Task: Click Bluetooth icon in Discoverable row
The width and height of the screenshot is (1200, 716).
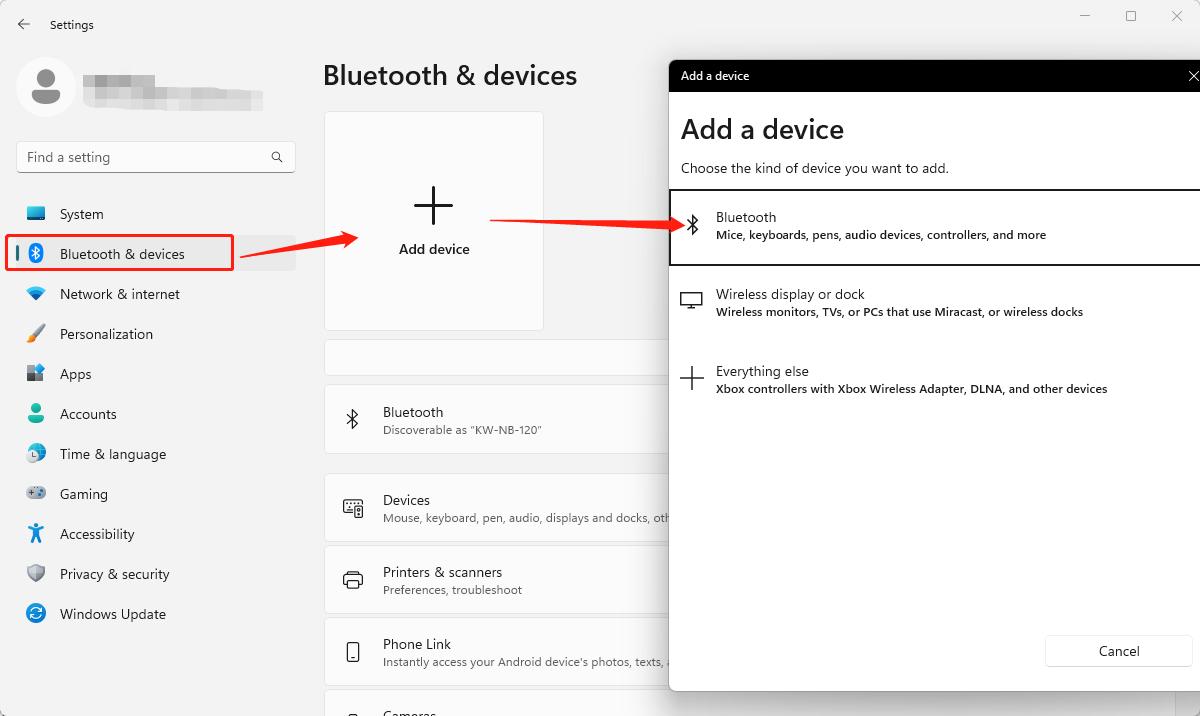Action: tap(352, 420)
